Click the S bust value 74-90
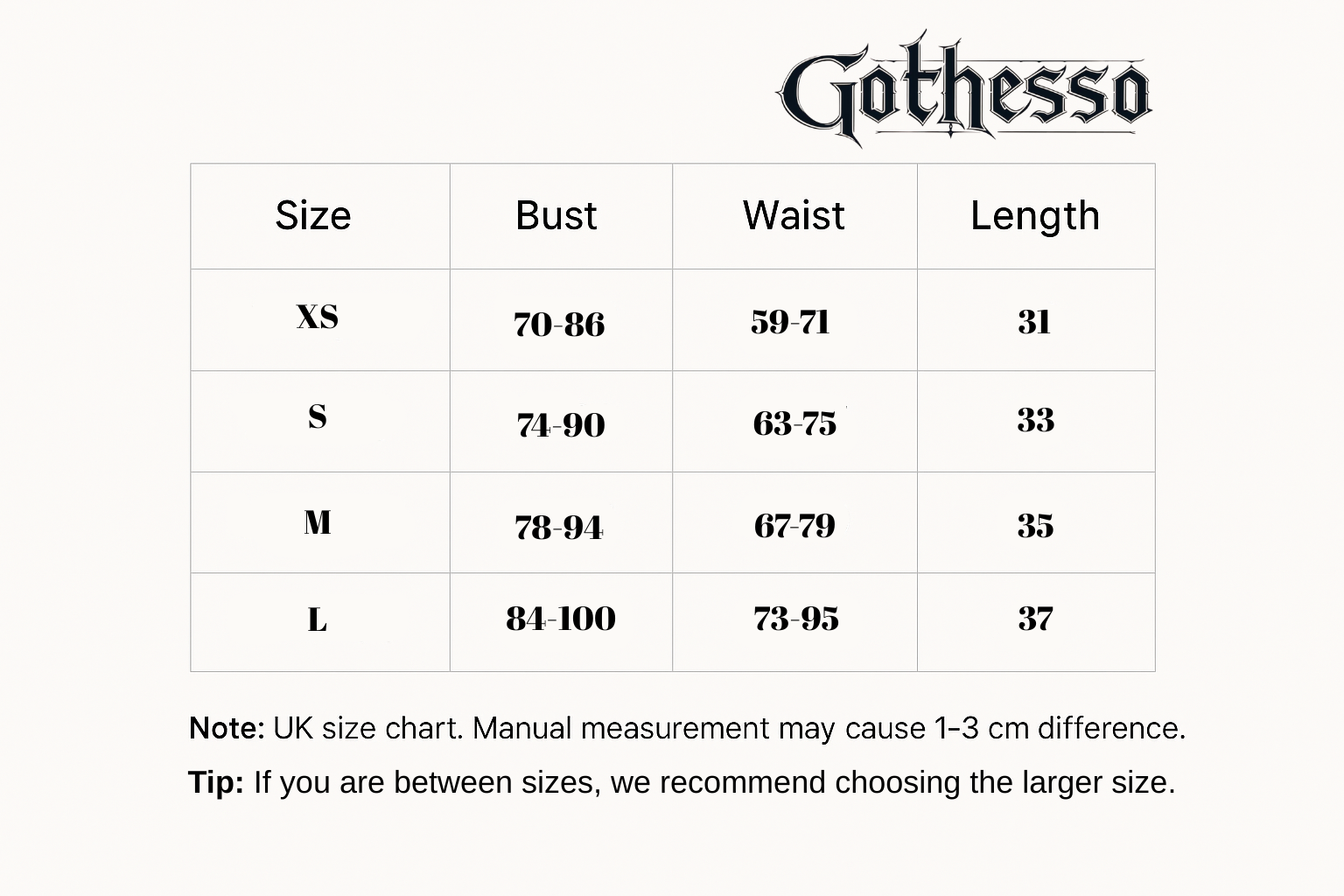Screen dimensions: 1344x896 coord(561,425)
